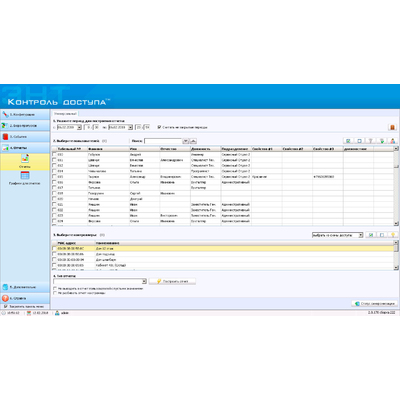Tick the highlighted first controller checkbox
400x400 pixels.
54,249
